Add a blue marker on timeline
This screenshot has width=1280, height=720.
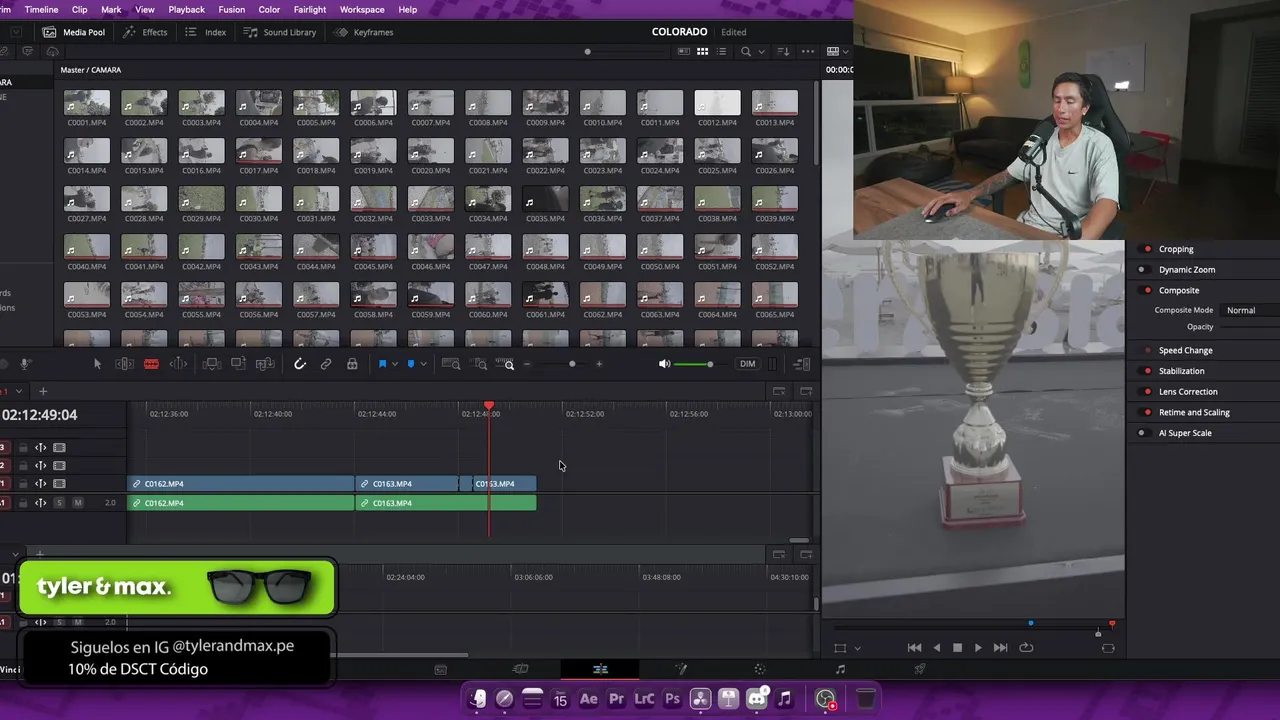[x=410, y=364]
